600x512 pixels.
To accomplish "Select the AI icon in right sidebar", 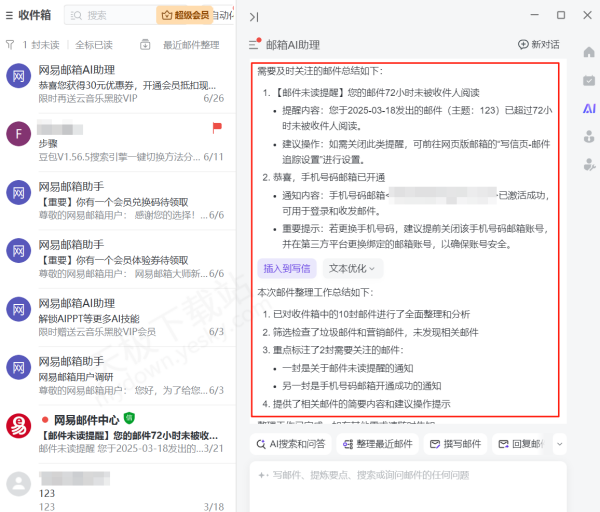I will pos(589,108).
